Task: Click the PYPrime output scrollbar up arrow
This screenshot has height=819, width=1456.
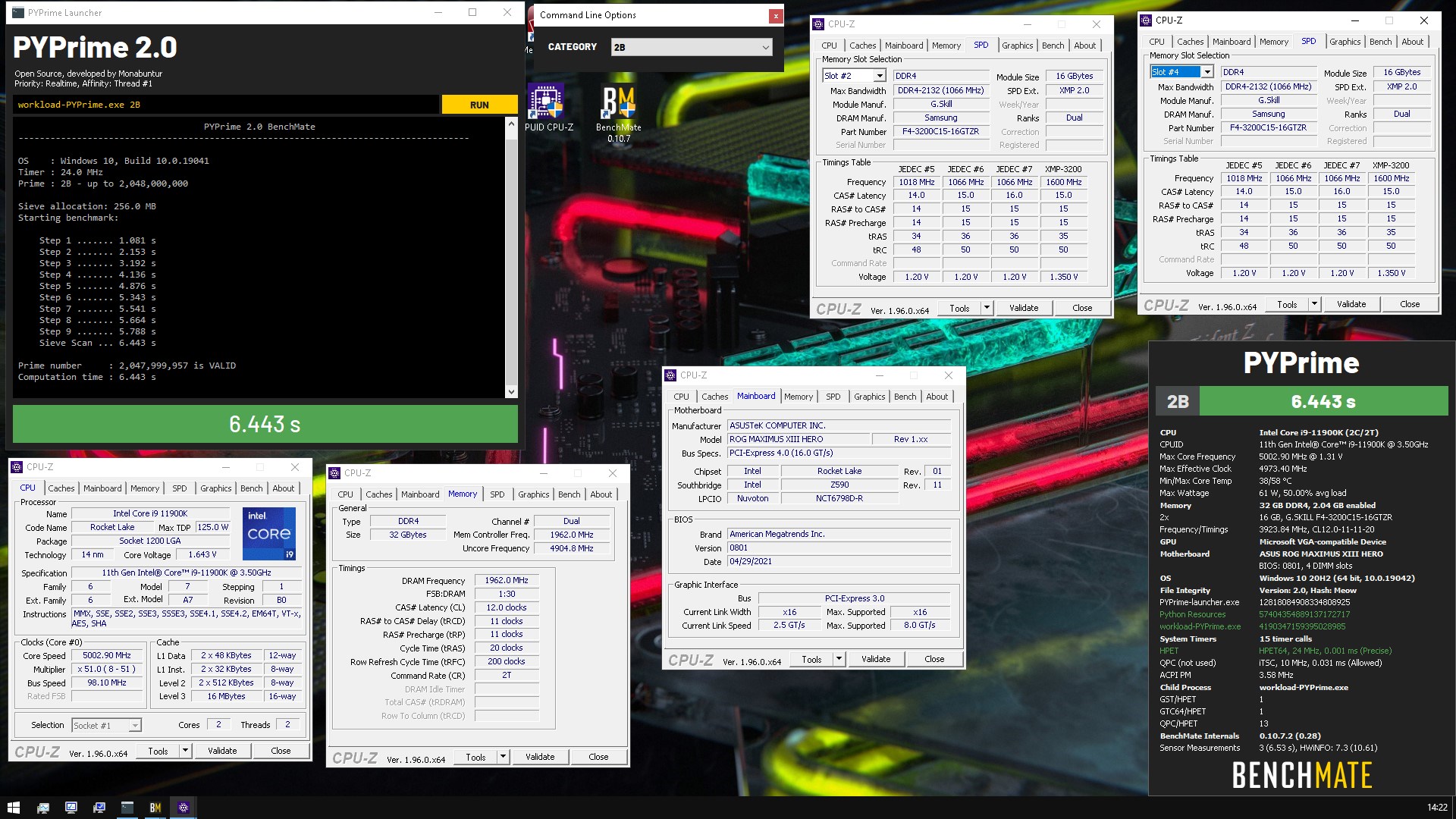Action: click(511, 124)
